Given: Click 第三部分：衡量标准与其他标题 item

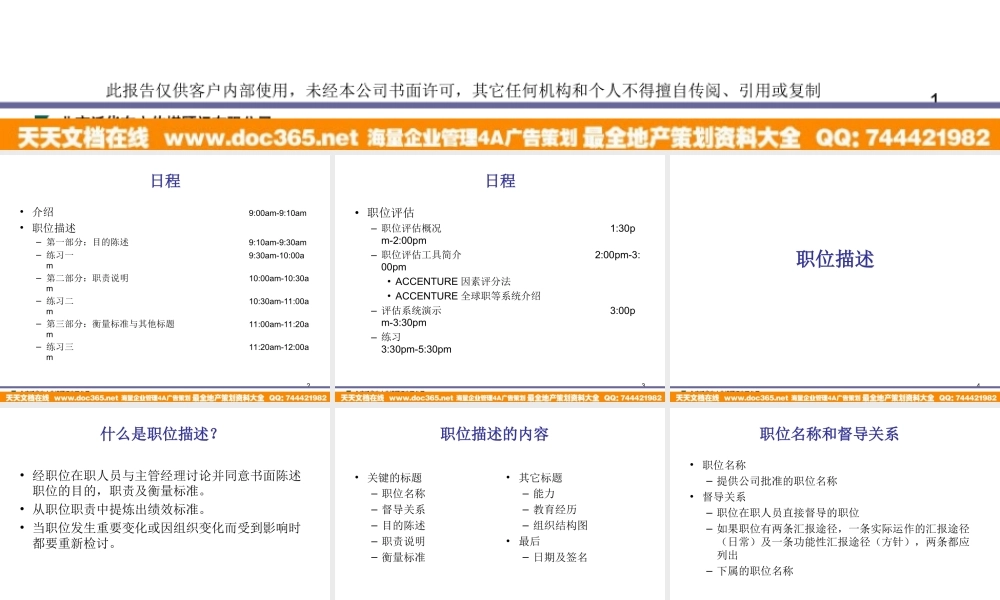Looking at the screenshot, I should click(110, 324).
